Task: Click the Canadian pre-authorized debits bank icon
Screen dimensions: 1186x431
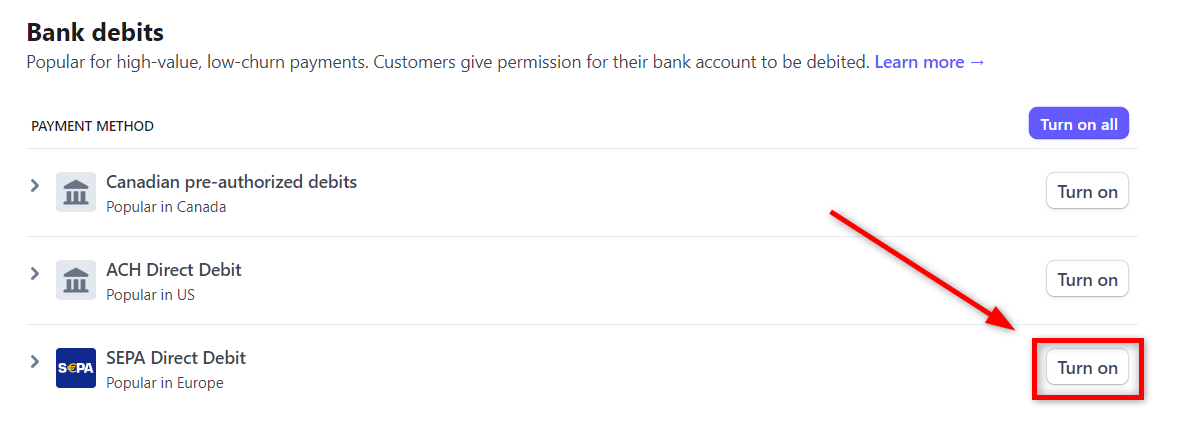Action: tap(76, 192)
